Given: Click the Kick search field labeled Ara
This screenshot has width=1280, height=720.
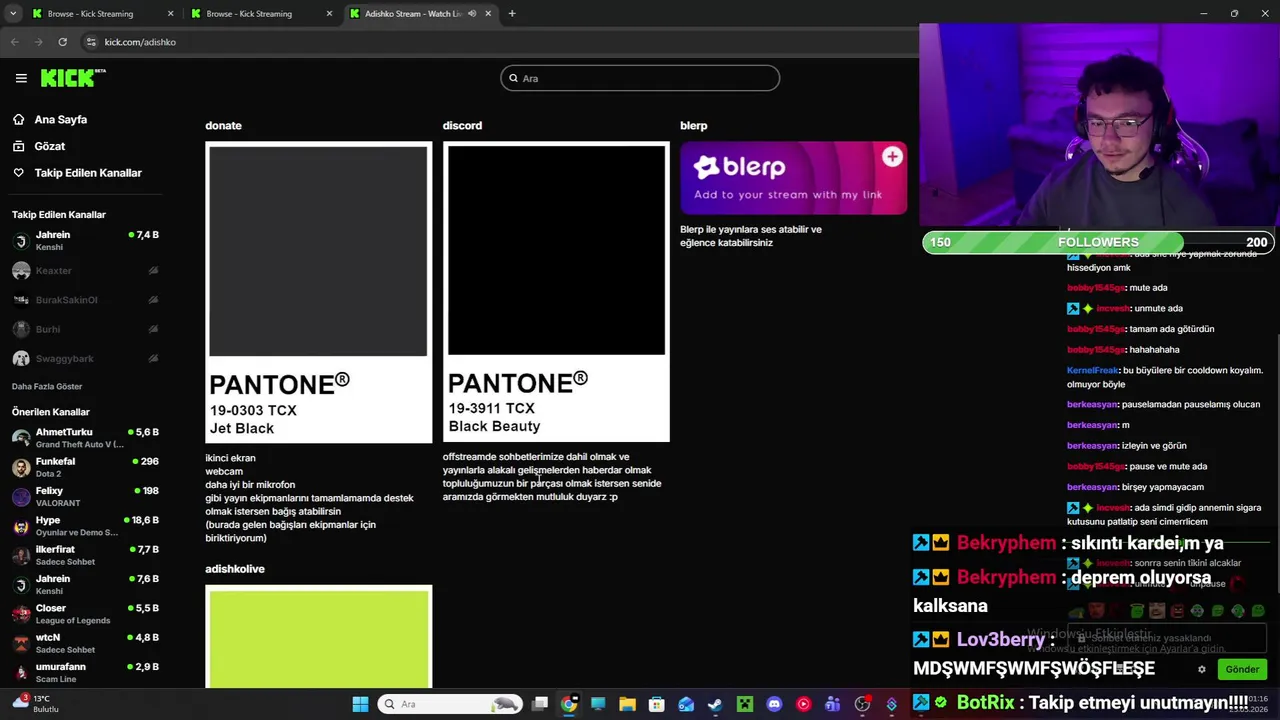Looking at the screenshot, I should click(x=640, y=78).
